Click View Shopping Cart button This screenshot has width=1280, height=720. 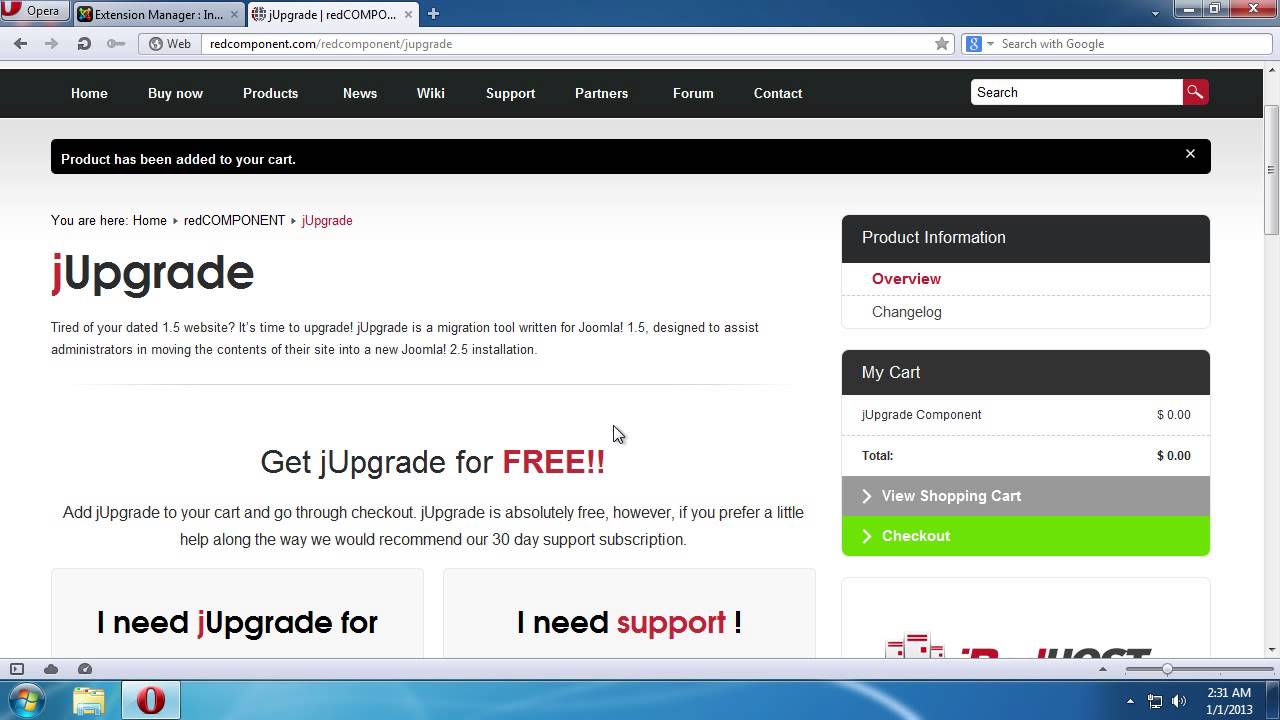click(1025, 496)
